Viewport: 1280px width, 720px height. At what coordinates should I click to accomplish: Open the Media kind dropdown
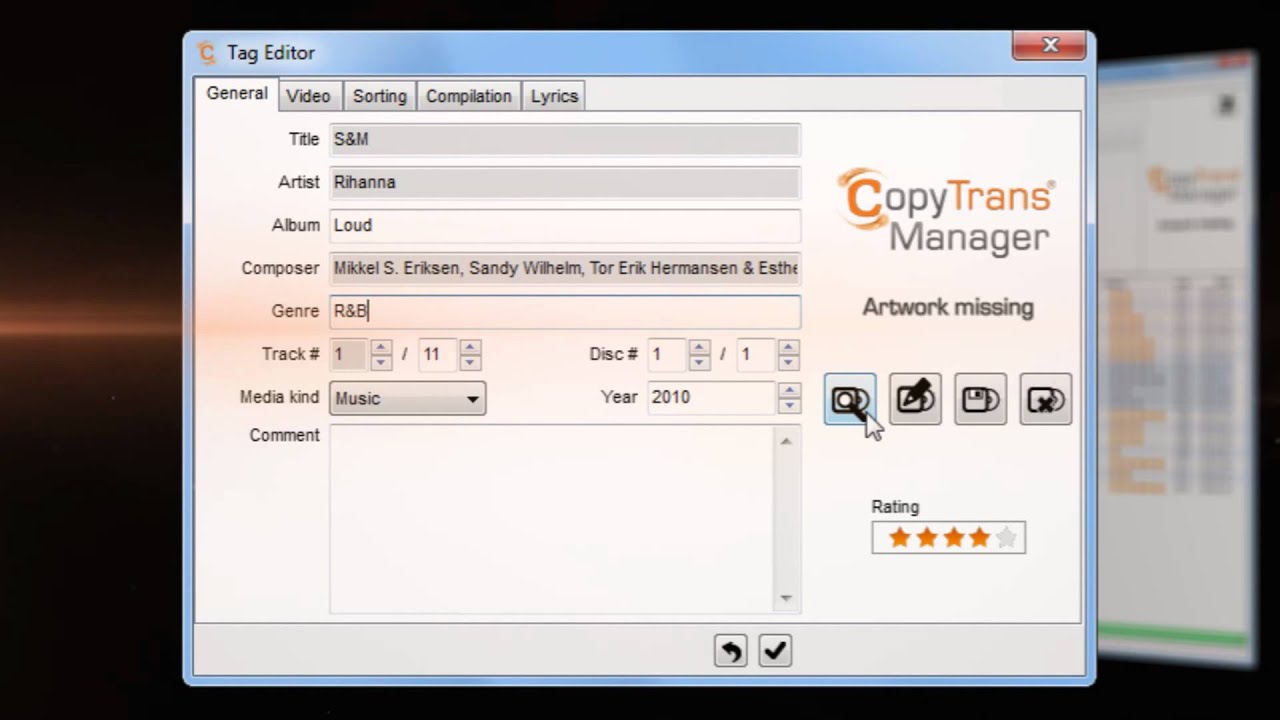[x=407, y=398]
